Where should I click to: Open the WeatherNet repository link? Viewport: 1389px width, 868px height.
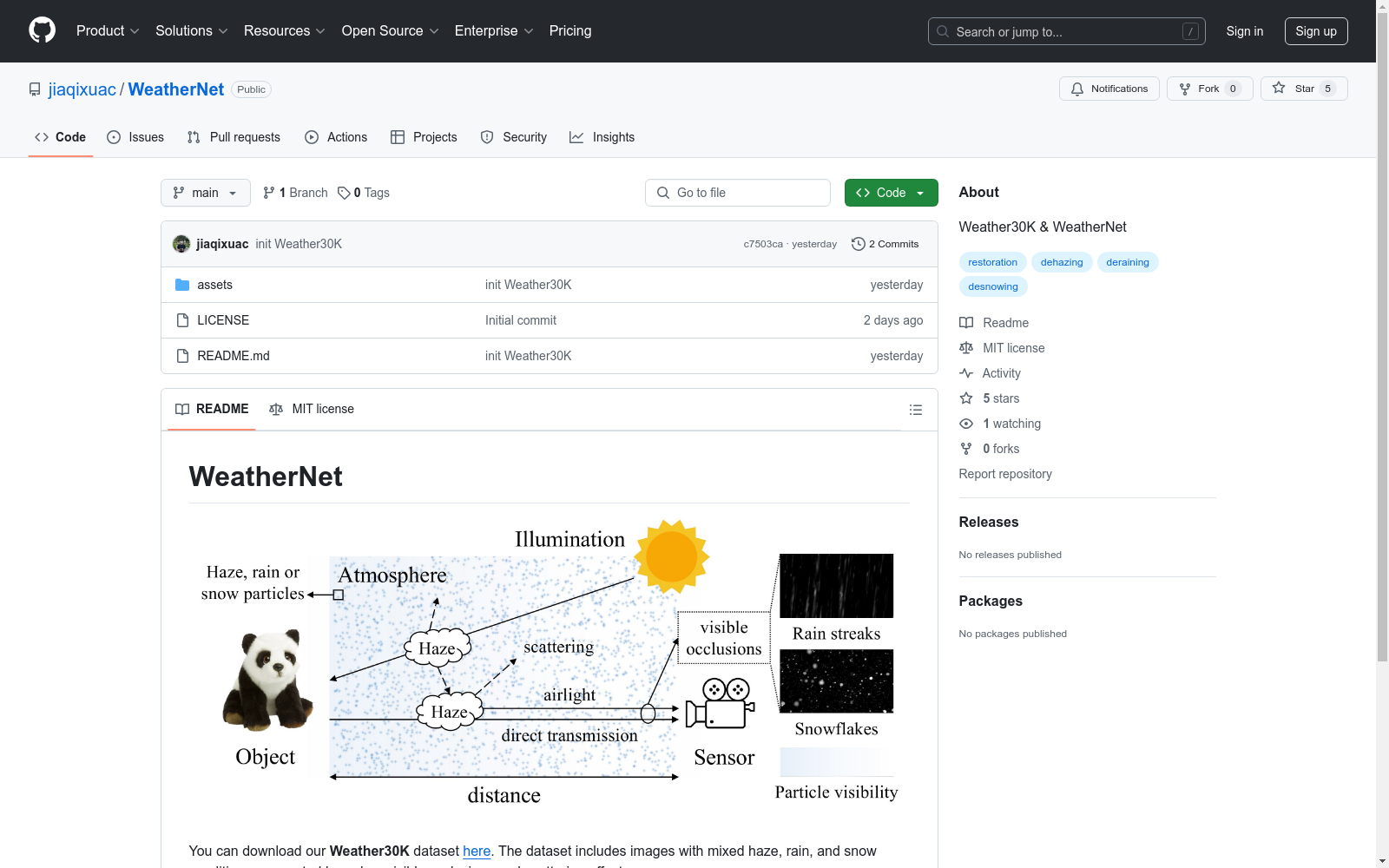(176, 89)
